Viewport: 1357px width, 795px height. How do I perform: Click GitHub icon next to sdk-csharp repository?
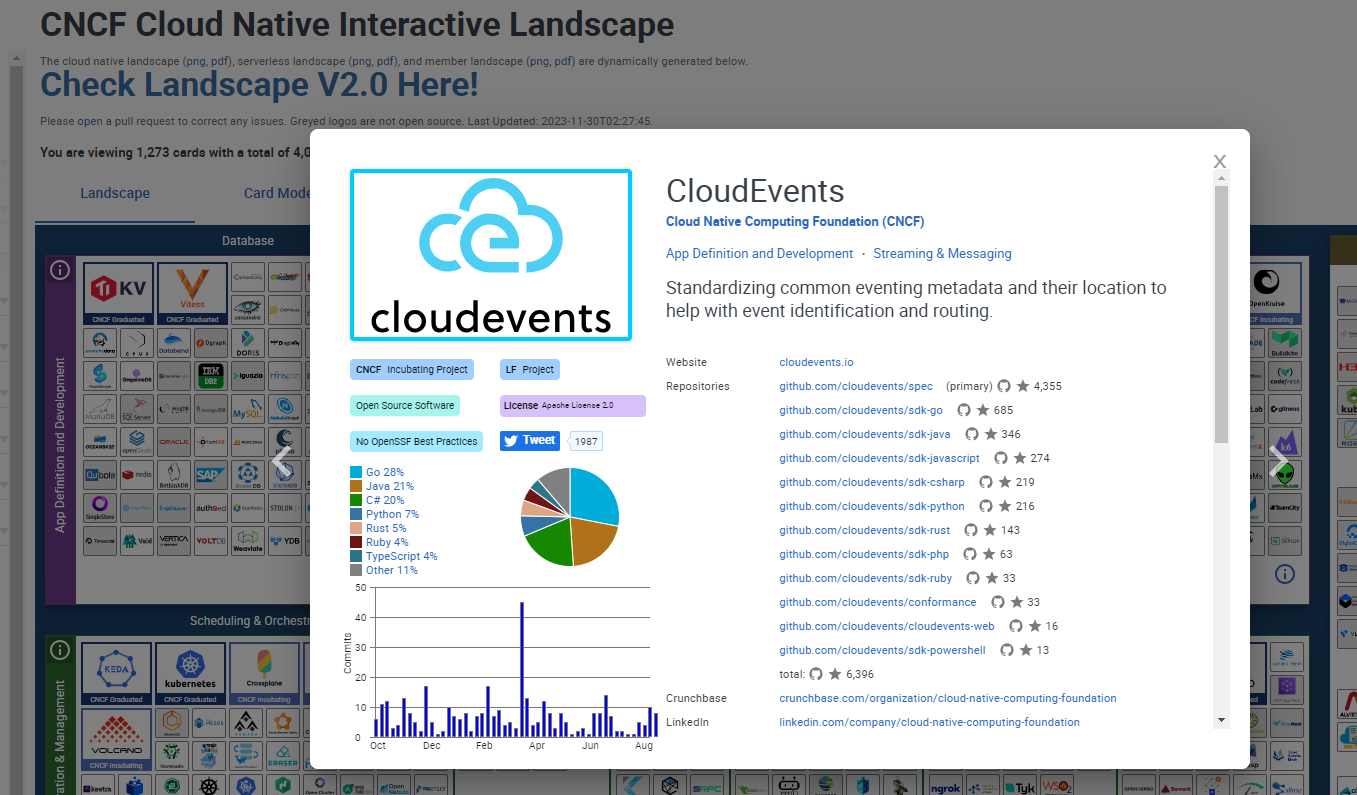tap(986, 482)
